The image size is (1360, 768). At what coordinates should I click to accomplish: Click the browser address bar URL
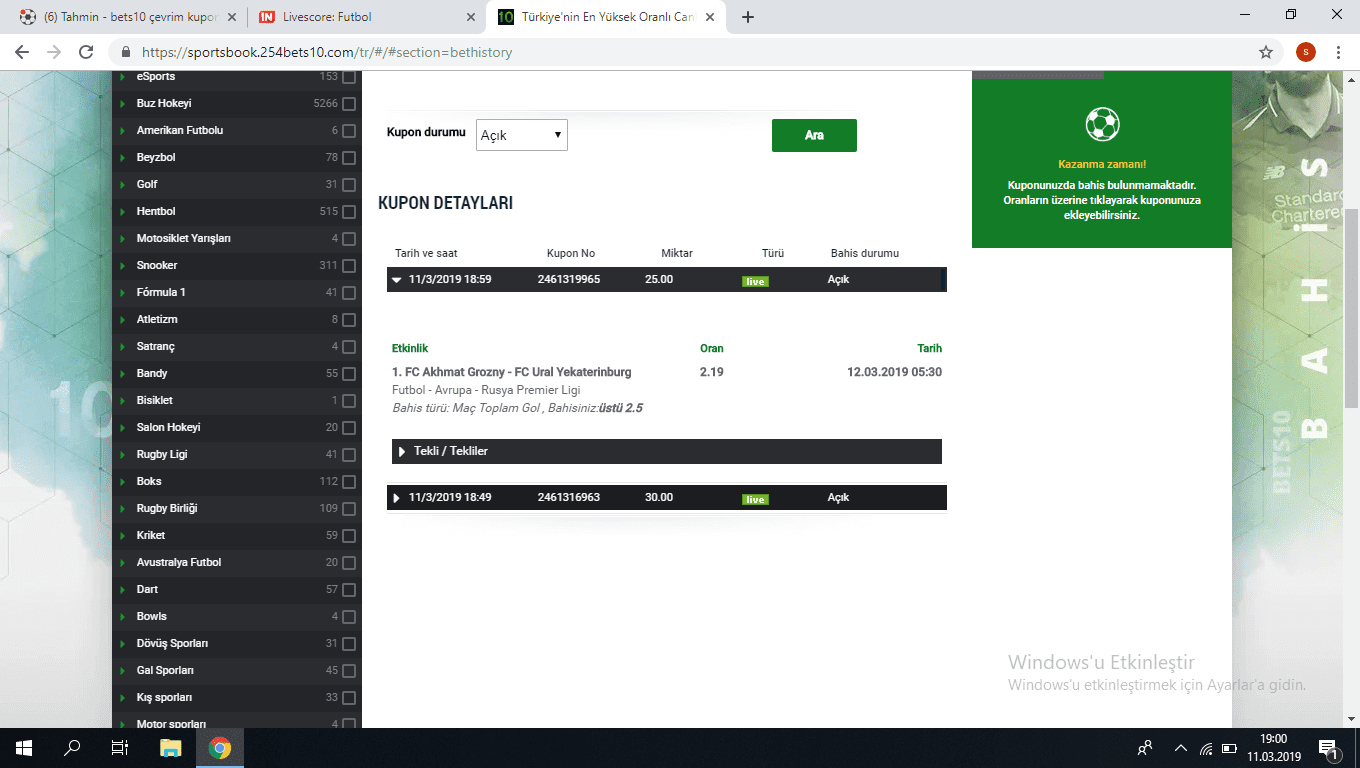coord(327,52)
